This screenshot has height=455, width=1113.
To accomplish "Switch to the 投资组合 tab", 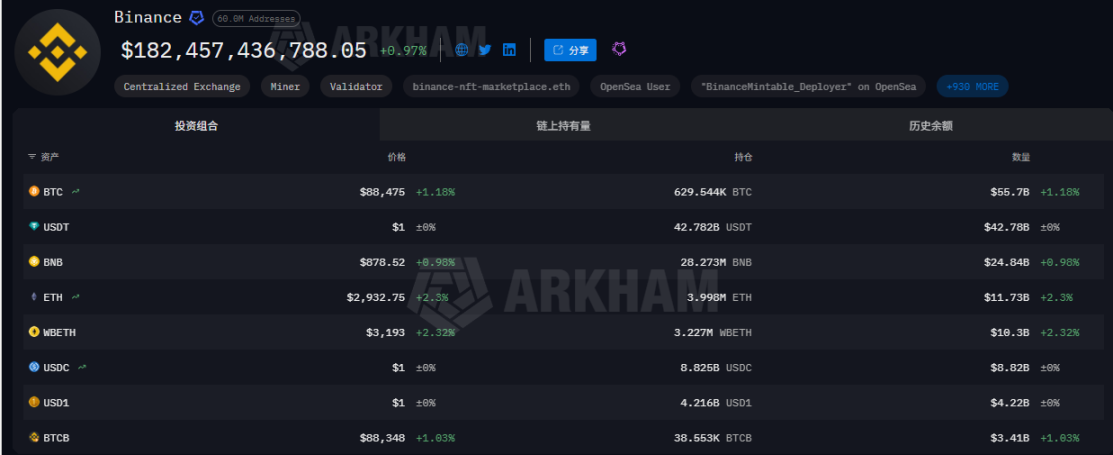I will [197, 126].
